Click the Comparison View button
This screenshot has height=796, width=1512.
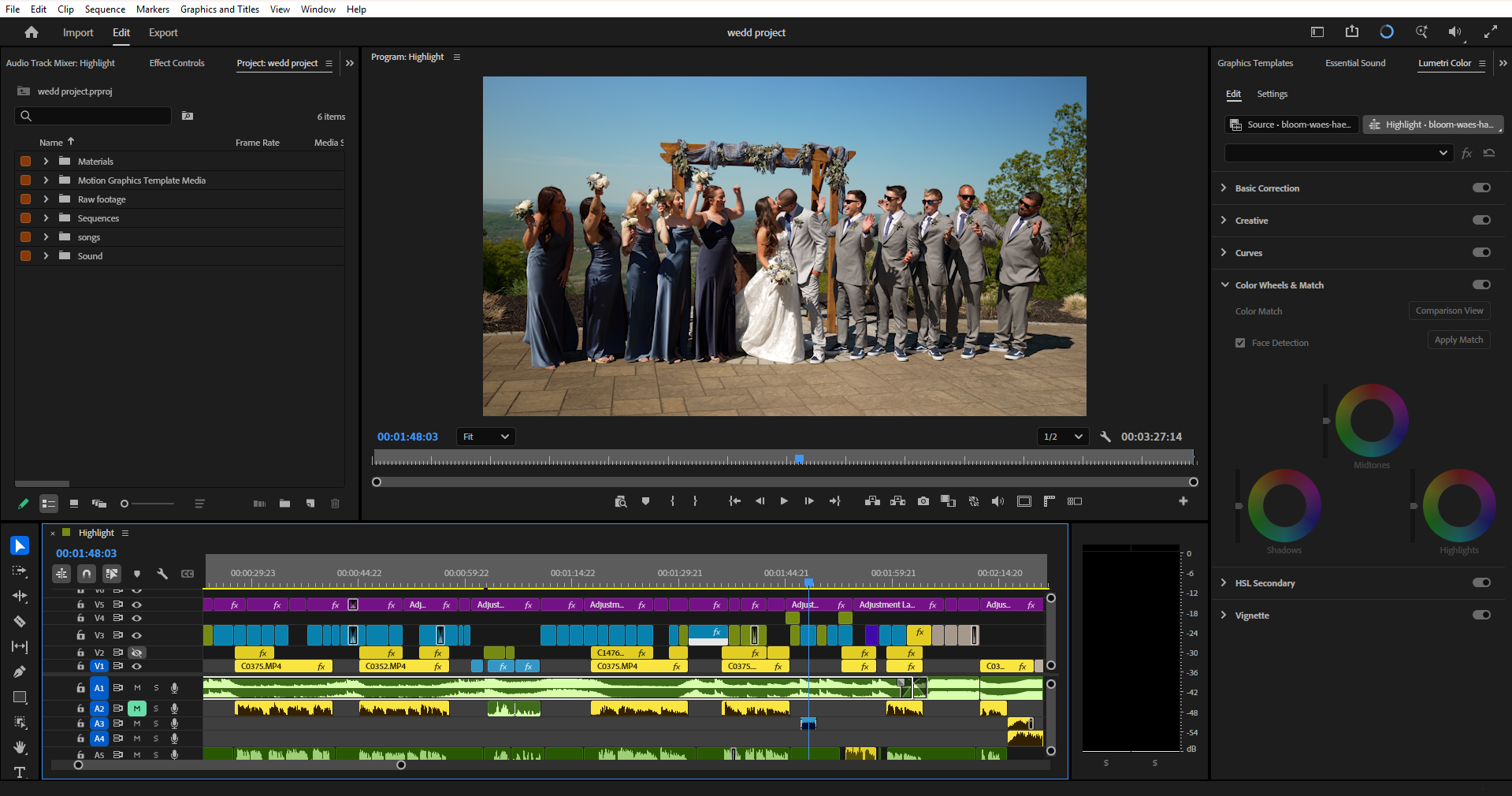click(x=1449, y=311)
